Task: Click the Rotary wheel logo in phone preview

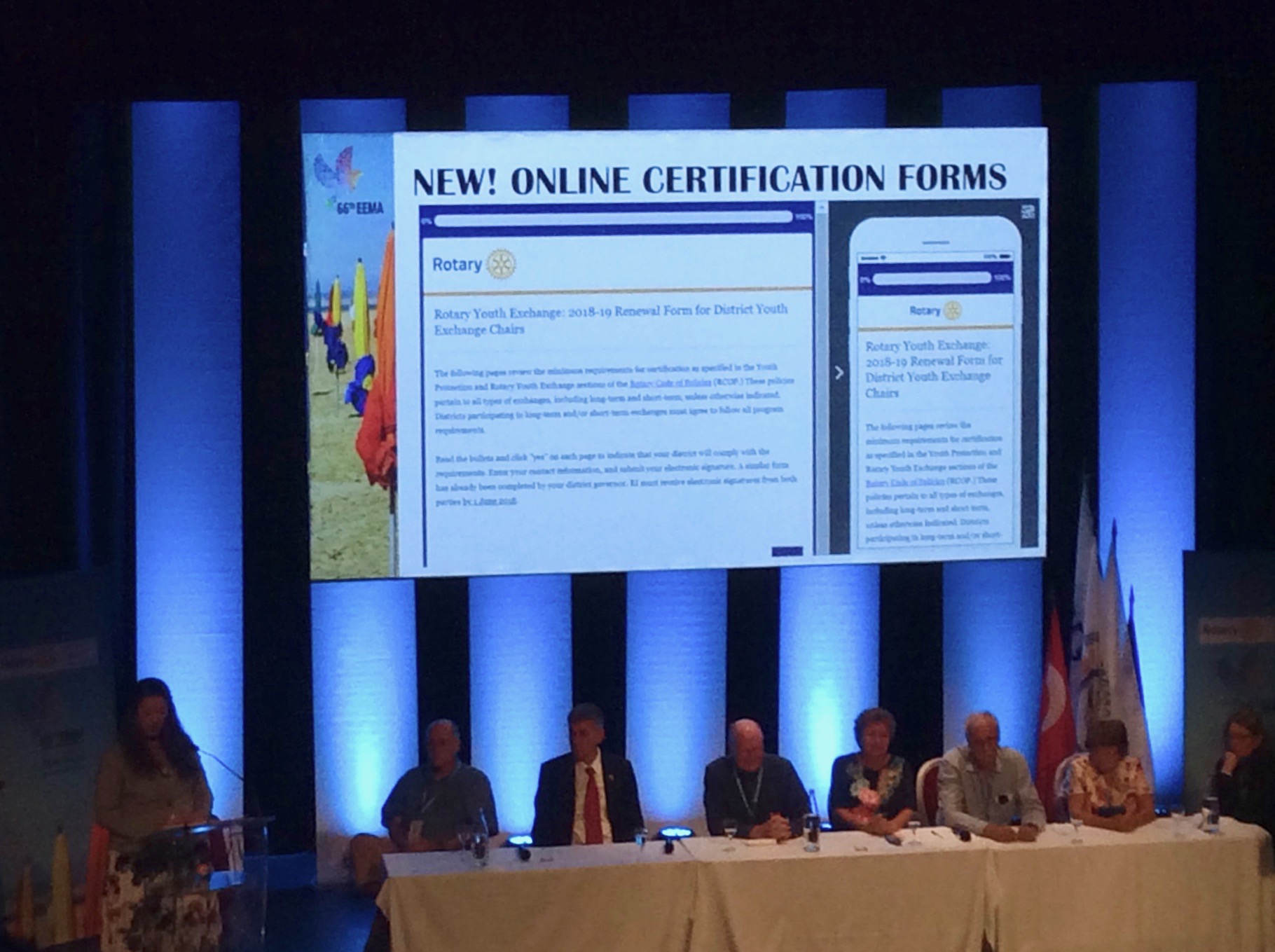Action: 953,310
